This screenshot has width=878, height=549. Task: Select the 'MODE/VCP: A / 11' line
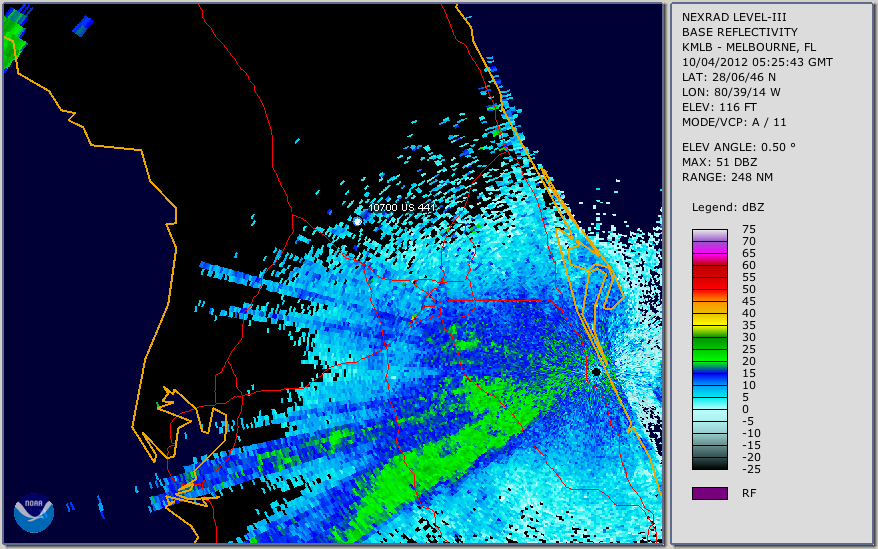click(734, 122)
